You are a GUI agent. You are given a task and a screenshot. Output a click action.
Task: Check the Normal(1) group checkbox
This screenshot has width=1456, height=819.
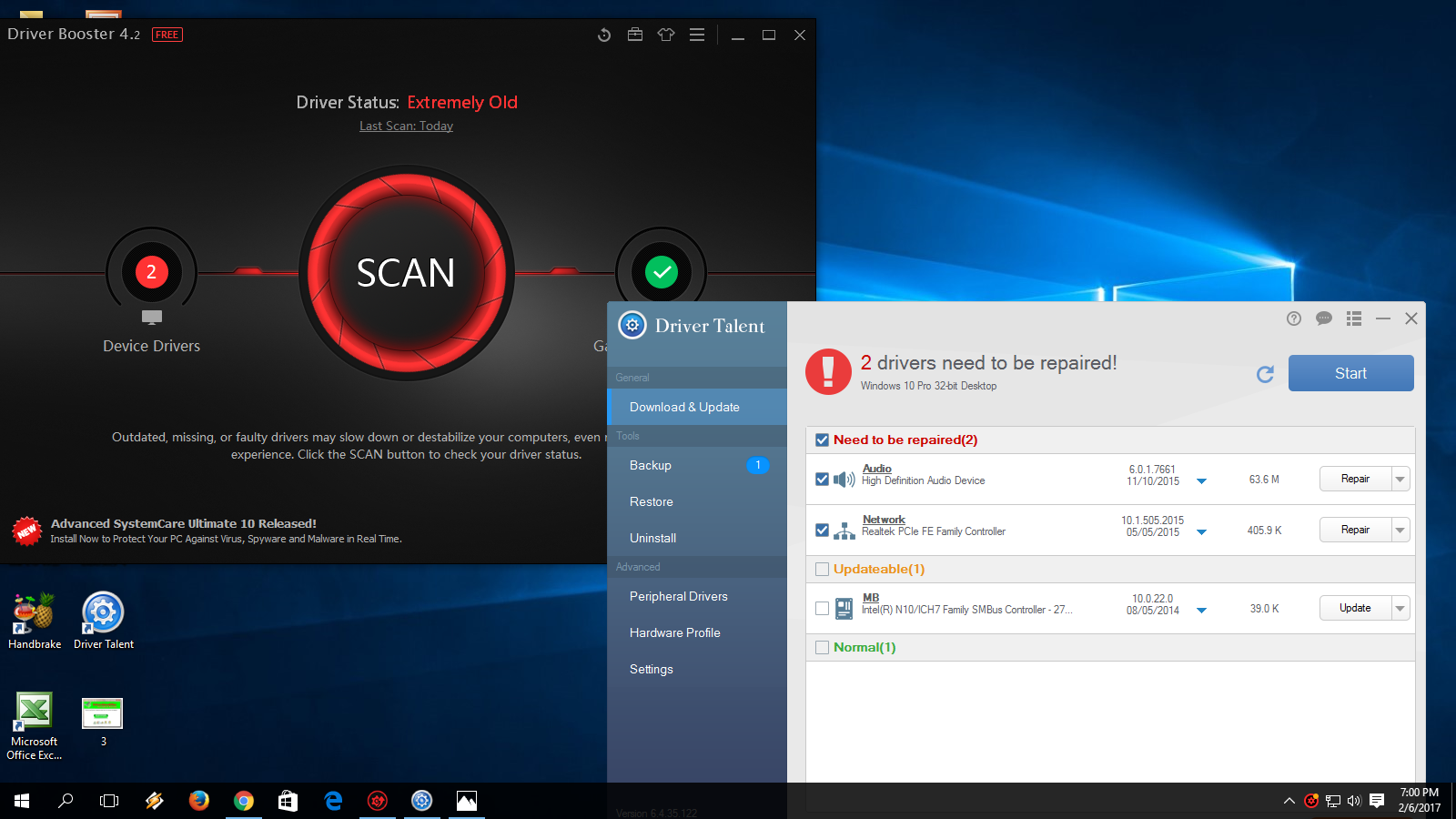click(x=822, y=647)
